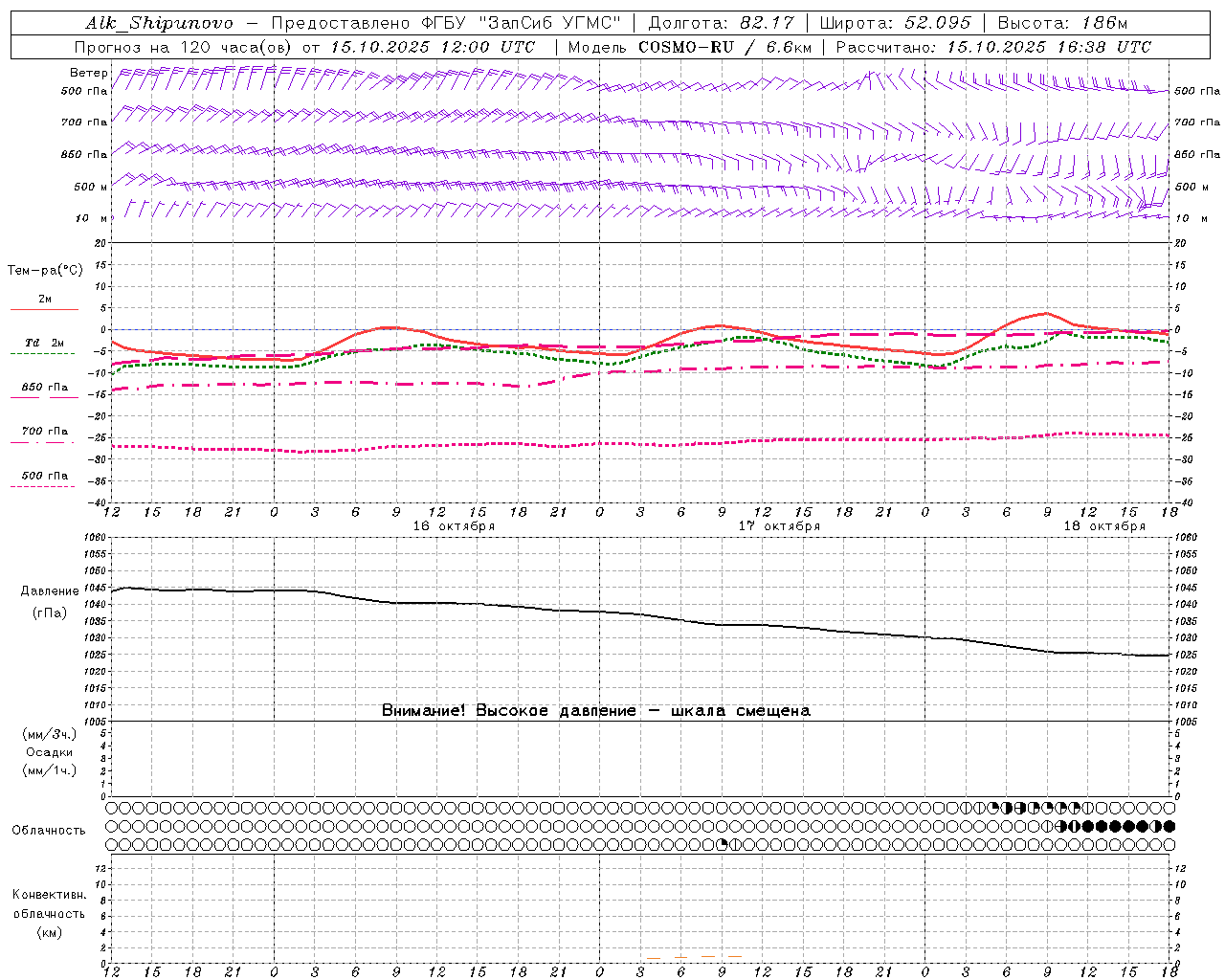
Task: Click the Долгота: 82.17 value
Action: click(x=722, y=23)
